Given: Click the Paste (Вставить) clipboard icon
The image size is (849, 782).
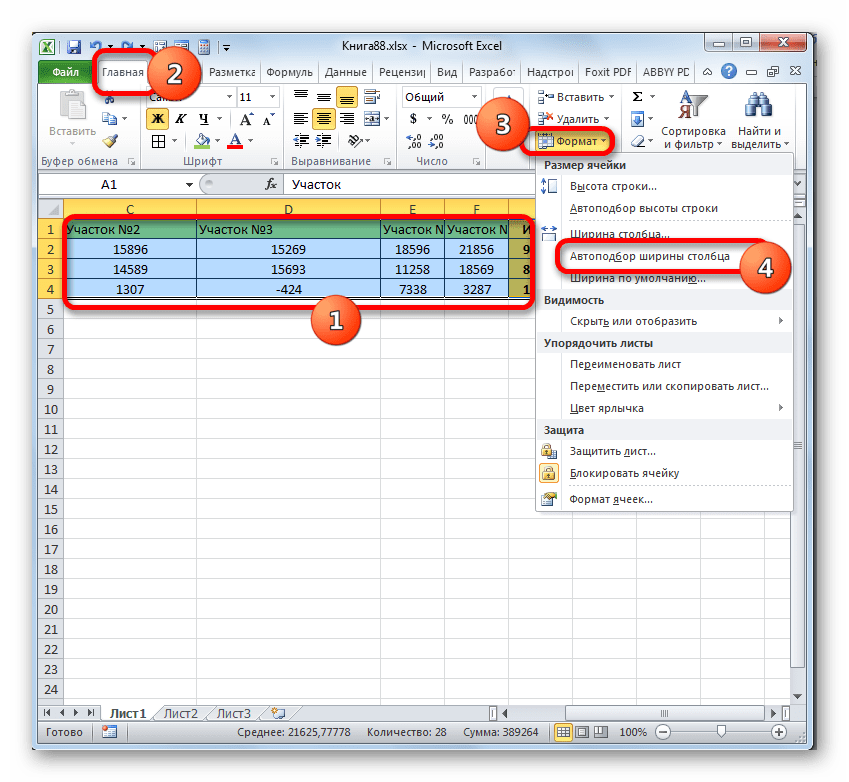Looking at the screenshot, I should [73, 106].
